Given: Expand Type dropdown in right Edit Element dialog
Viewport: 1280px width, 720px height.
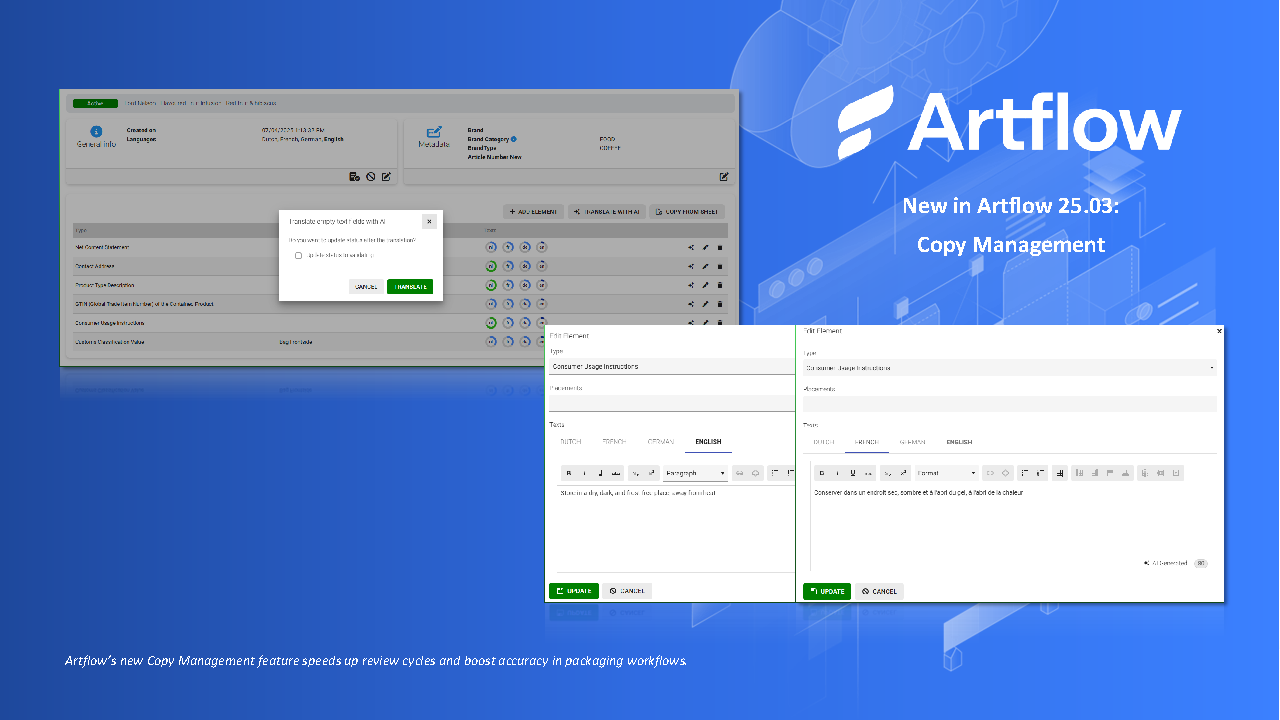Looking at the screenshot, I should pos(1212,368).
